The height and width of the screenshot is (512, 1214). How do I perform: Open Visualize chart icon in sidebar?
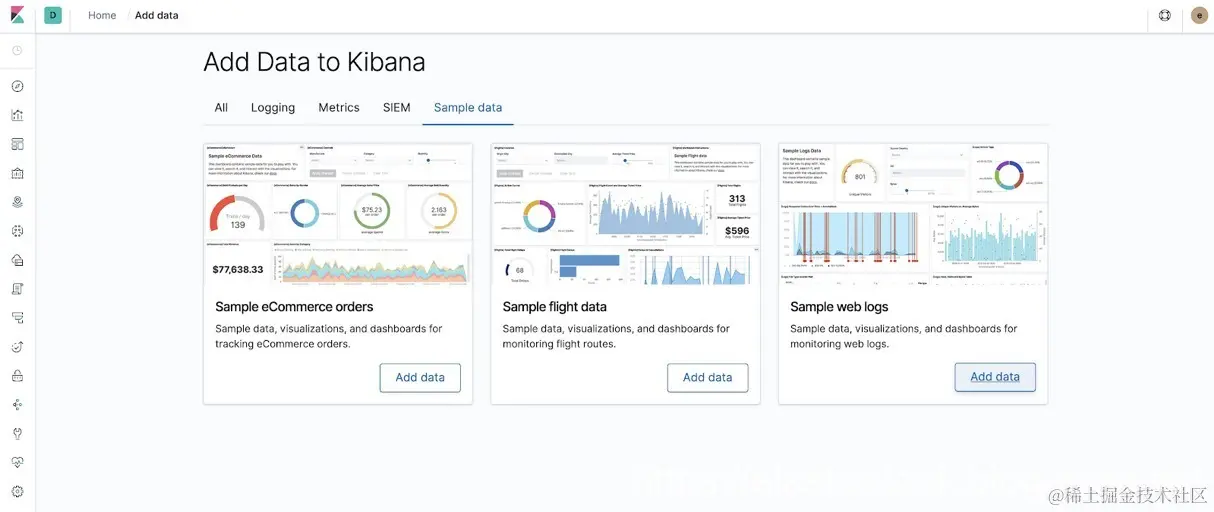tap(17, 115)
